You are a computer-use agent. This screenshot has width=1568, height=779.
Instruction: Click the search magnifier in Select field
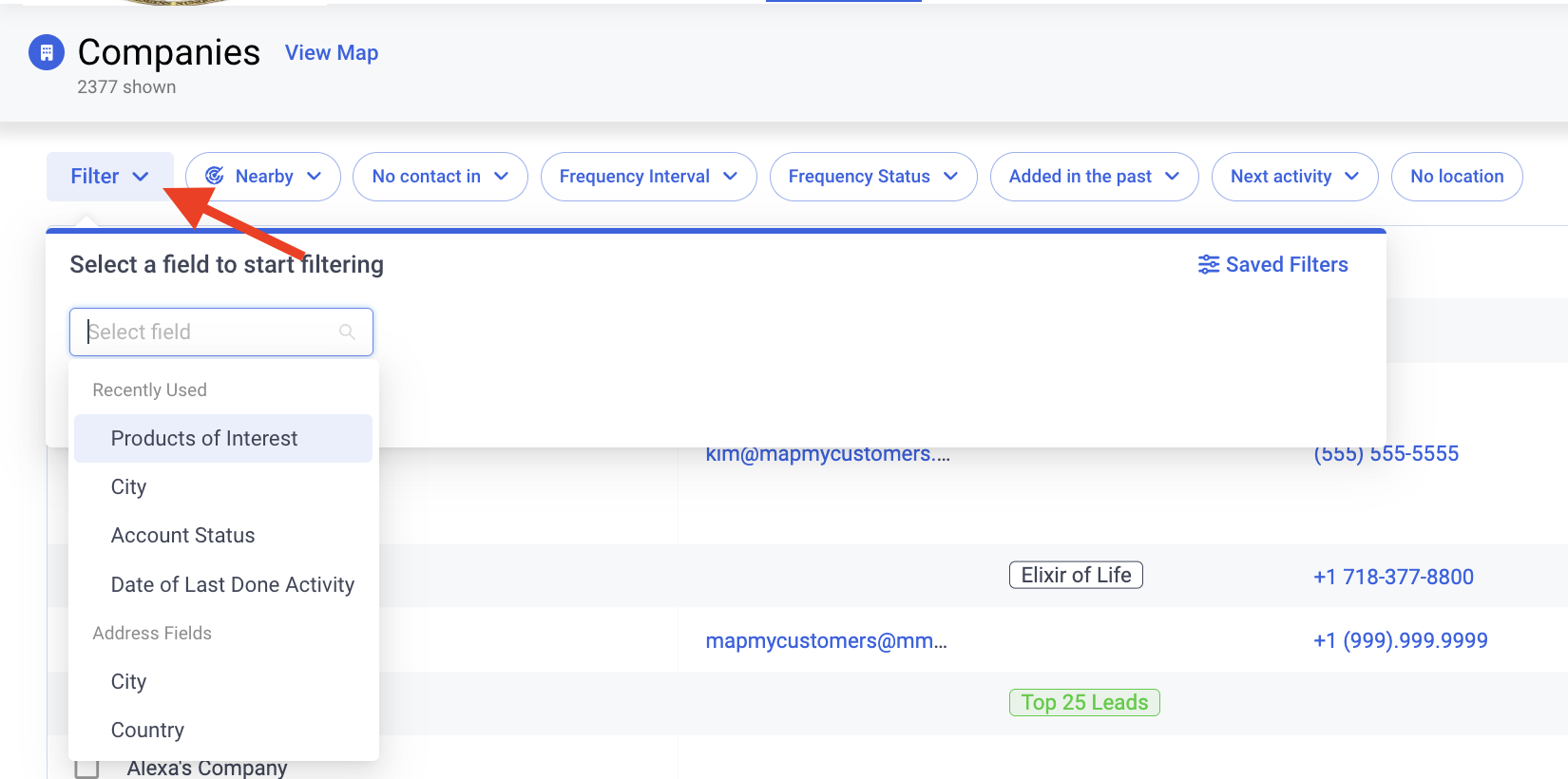point(347,332)
